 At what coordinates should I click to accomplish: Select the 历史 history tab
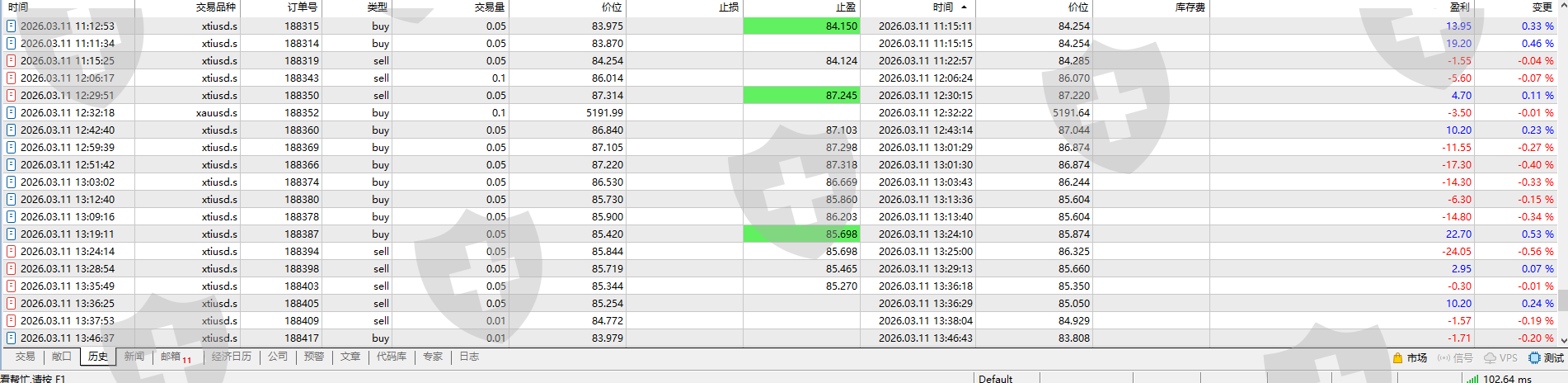tap(98, 357)
